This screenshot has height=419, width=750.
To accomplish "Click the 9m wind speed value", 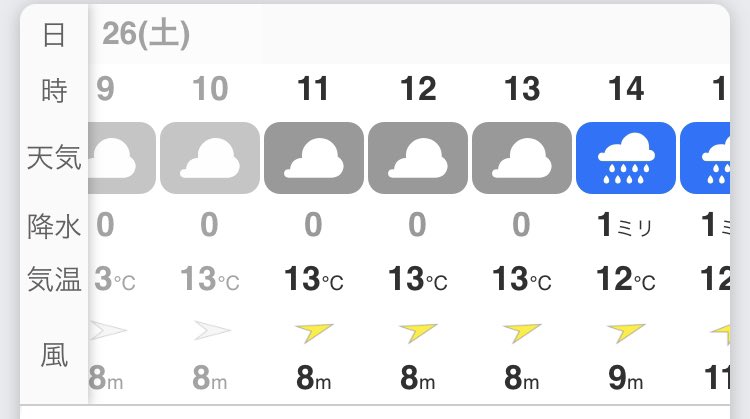I will (626, 378).
